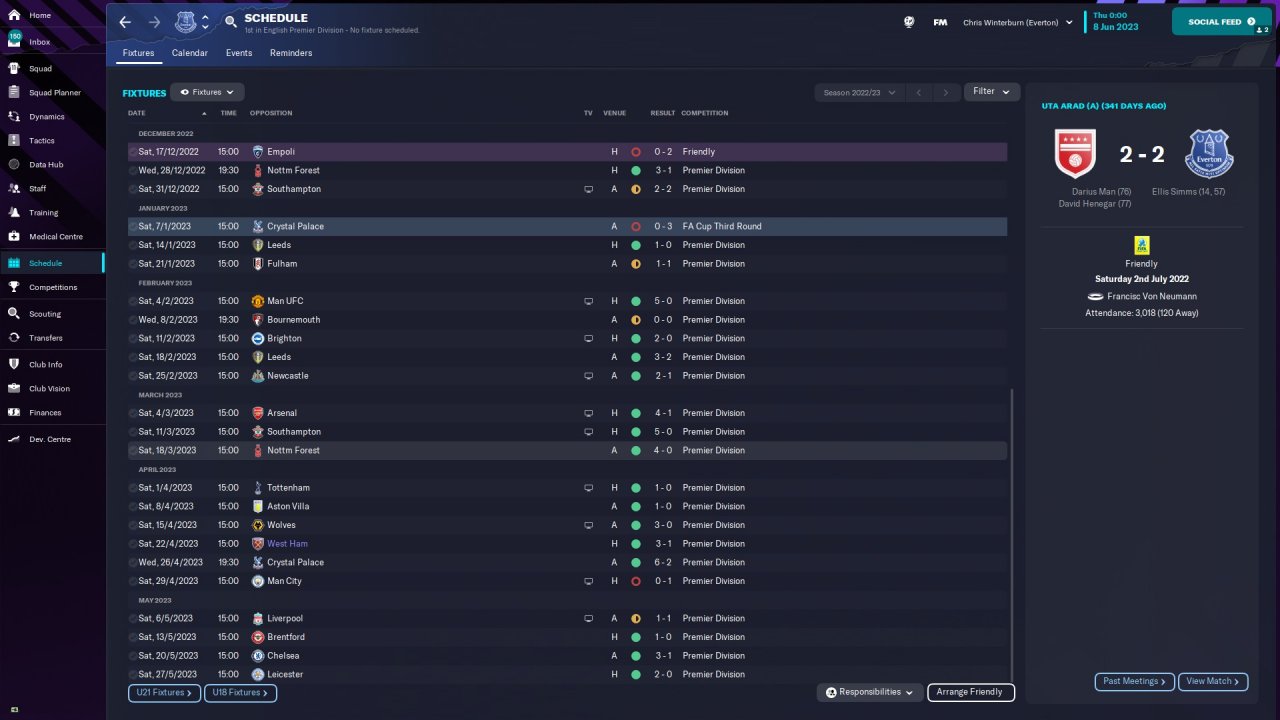1280x720 pixels.
Task: Open U21 Fixtures
Action: click(x=164, y=693)
